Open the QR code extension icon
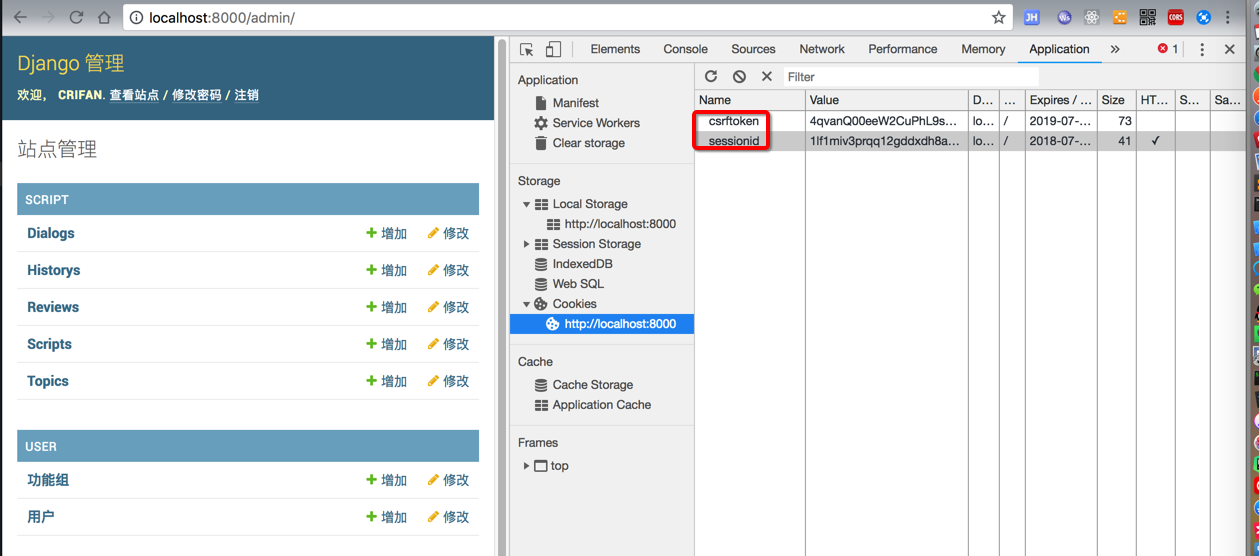 tap(1148, 17)
